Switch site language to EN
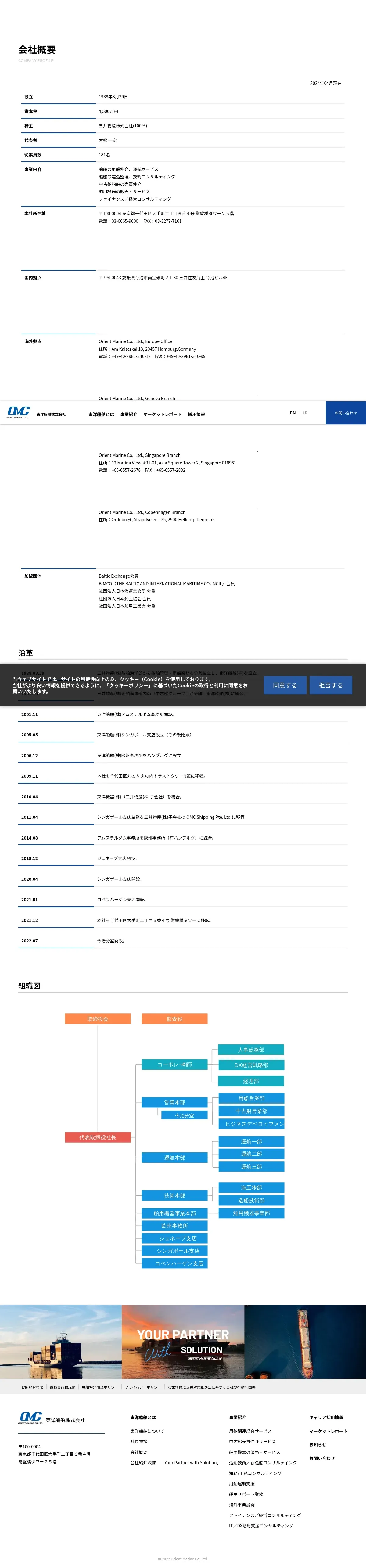 coord(292,413)
